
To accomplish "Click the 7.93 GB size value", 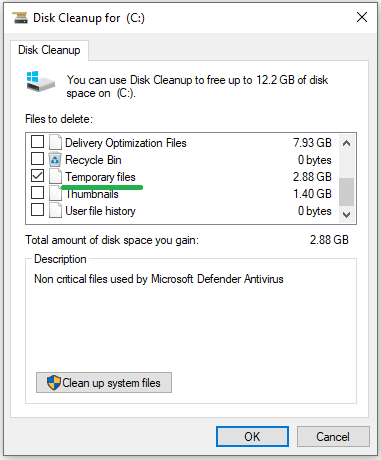I will (x=312, y=143).
